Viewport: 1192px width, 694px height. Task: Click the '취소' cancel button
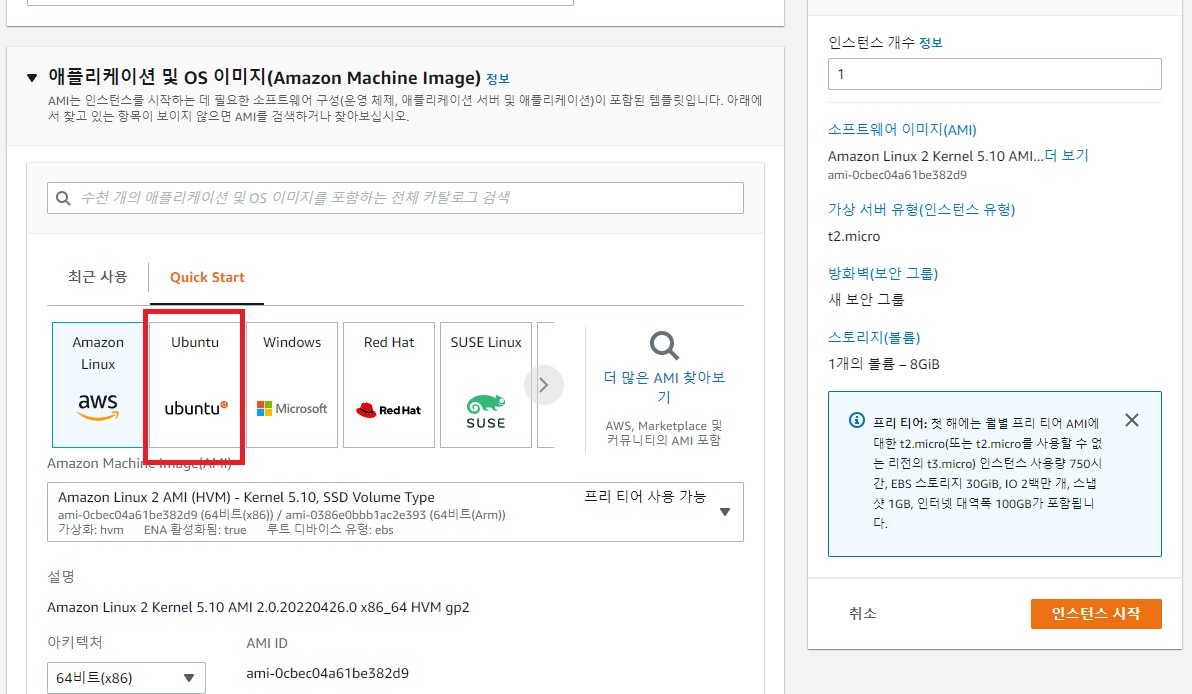(863, 613)
